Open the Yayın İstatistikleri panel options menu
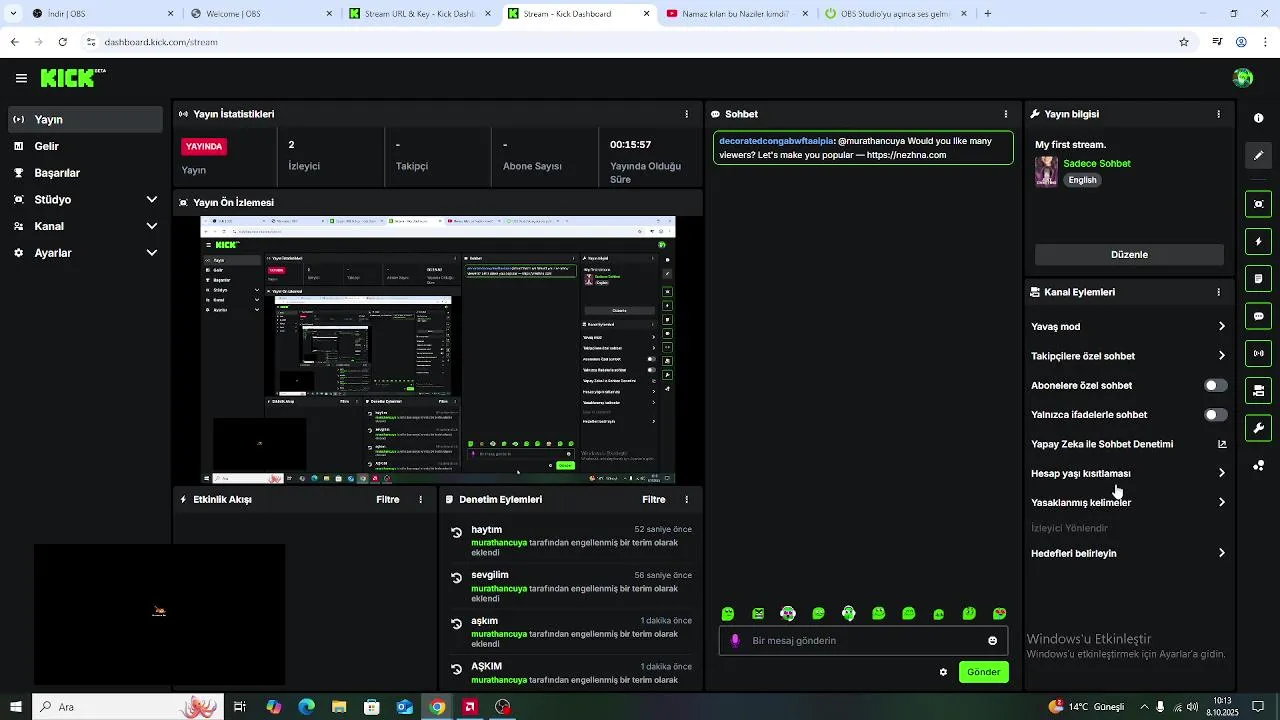Image resolution: width=1280 pixels, height=720 pixels. pos(686,114)
